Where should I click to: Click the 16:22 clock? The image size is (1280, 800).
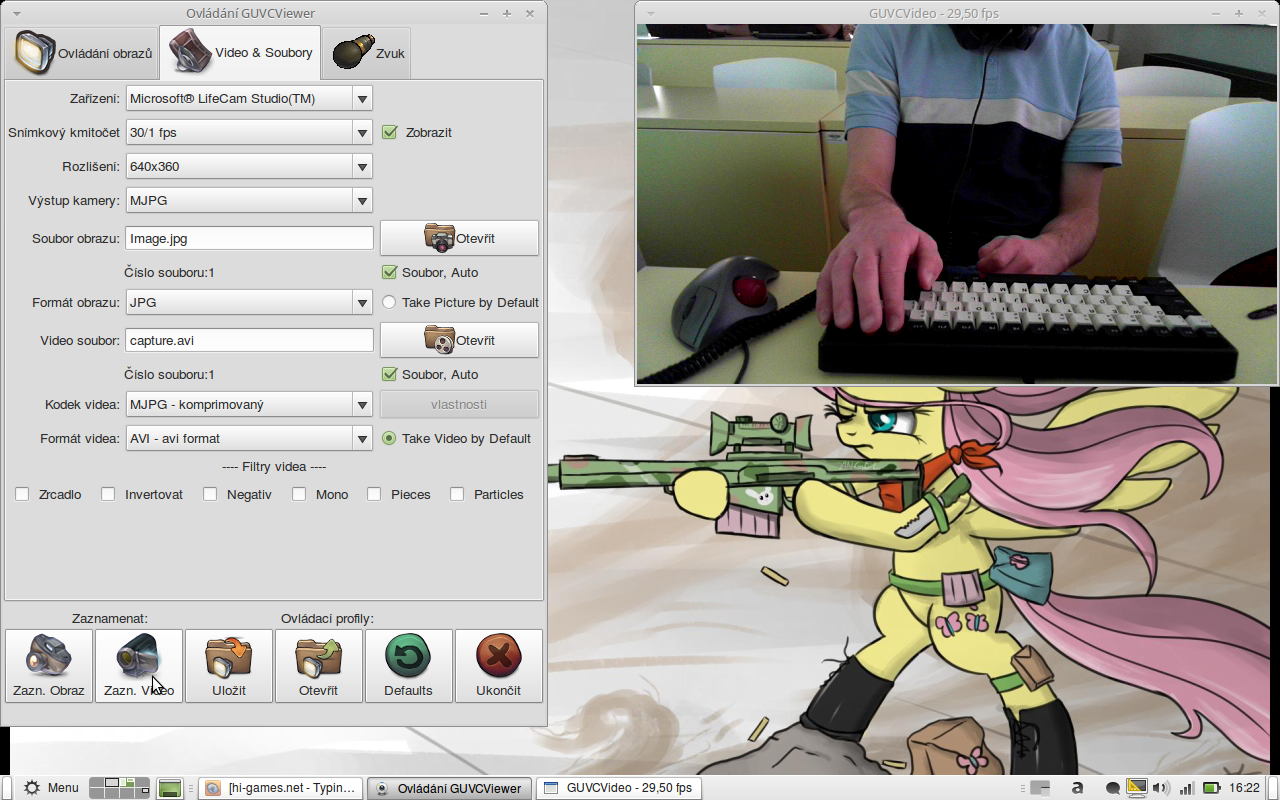[1245, 788]
